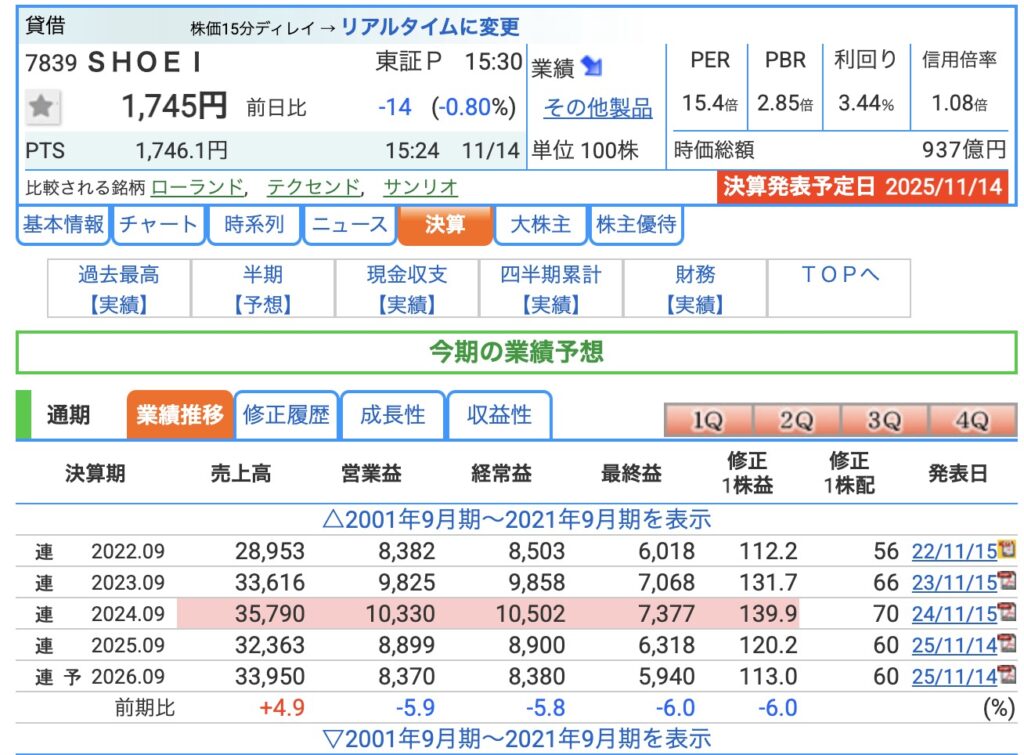Expand earlier years via △2001年9月期〜2021年9月期を表示
The height and width of the screenshot is (755, 1024).
pyautogui.click(x=516, y=519)
